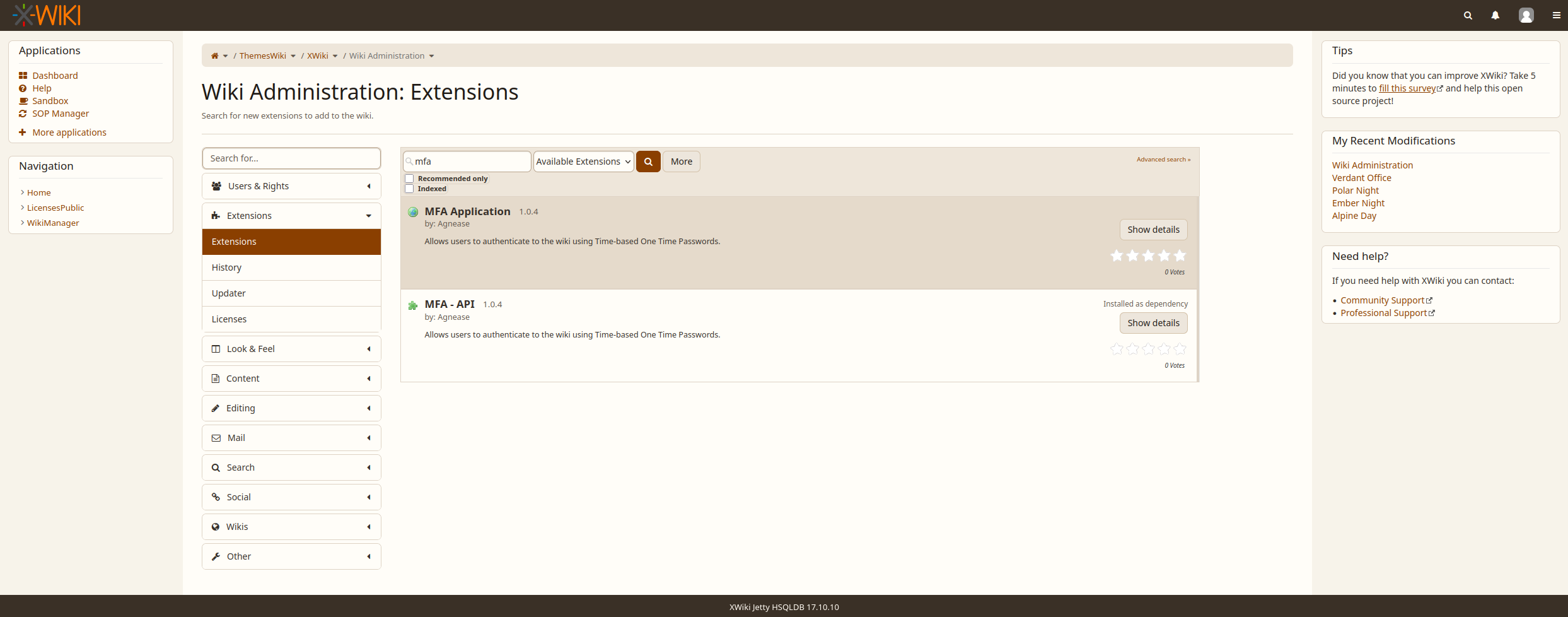Click the Extensions puzzle piece icon
The image size is (1568, 617).
pyautogui.click(x=216, y=216)
